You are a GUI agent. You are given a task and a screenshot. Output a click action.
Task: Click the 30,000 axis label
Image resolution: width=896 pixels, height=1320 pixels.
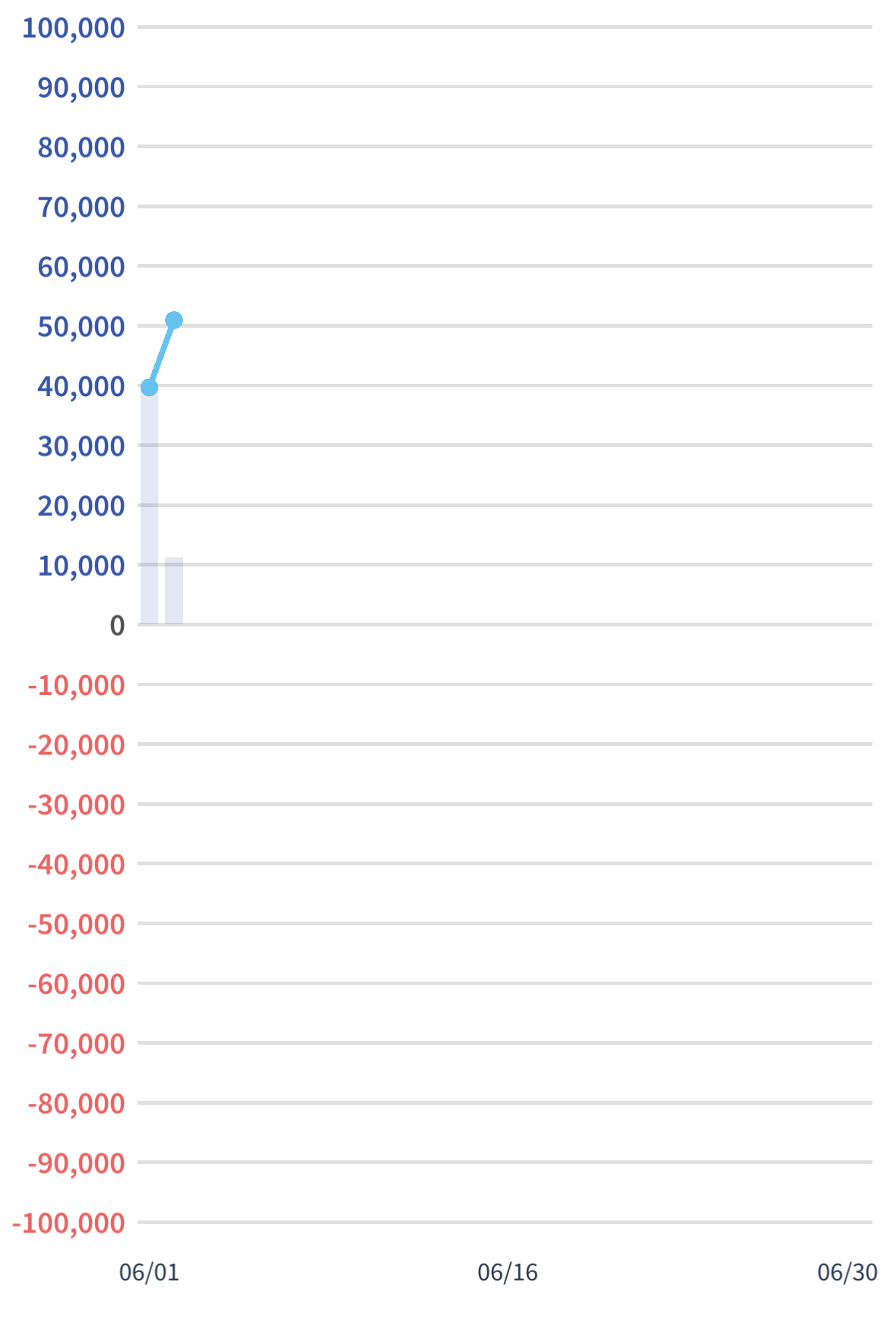coord(81,446)
